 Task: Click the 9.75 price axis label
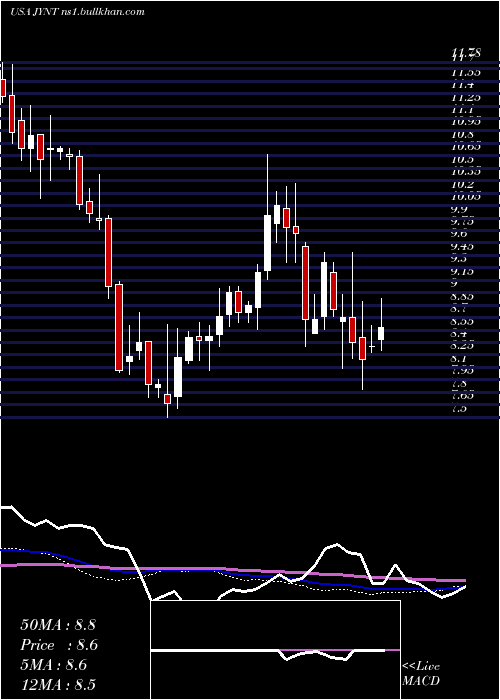[x=462, y=222]
